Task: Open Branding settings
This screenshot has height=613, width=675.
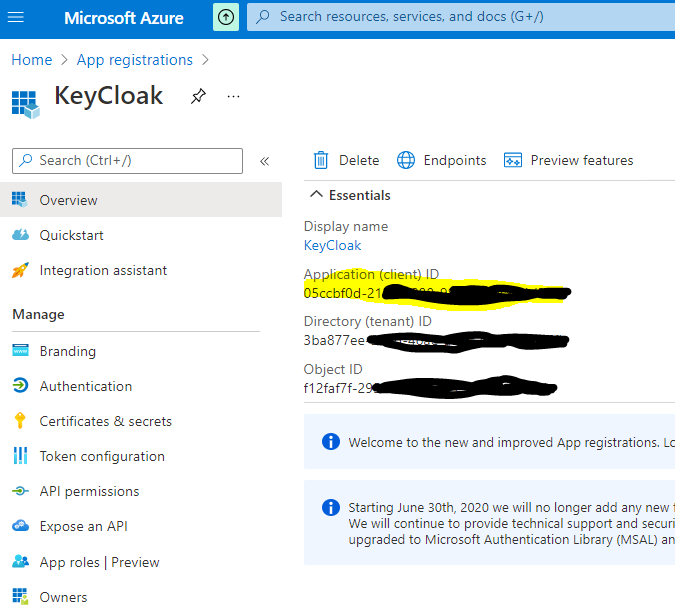Action: [68, 351]
